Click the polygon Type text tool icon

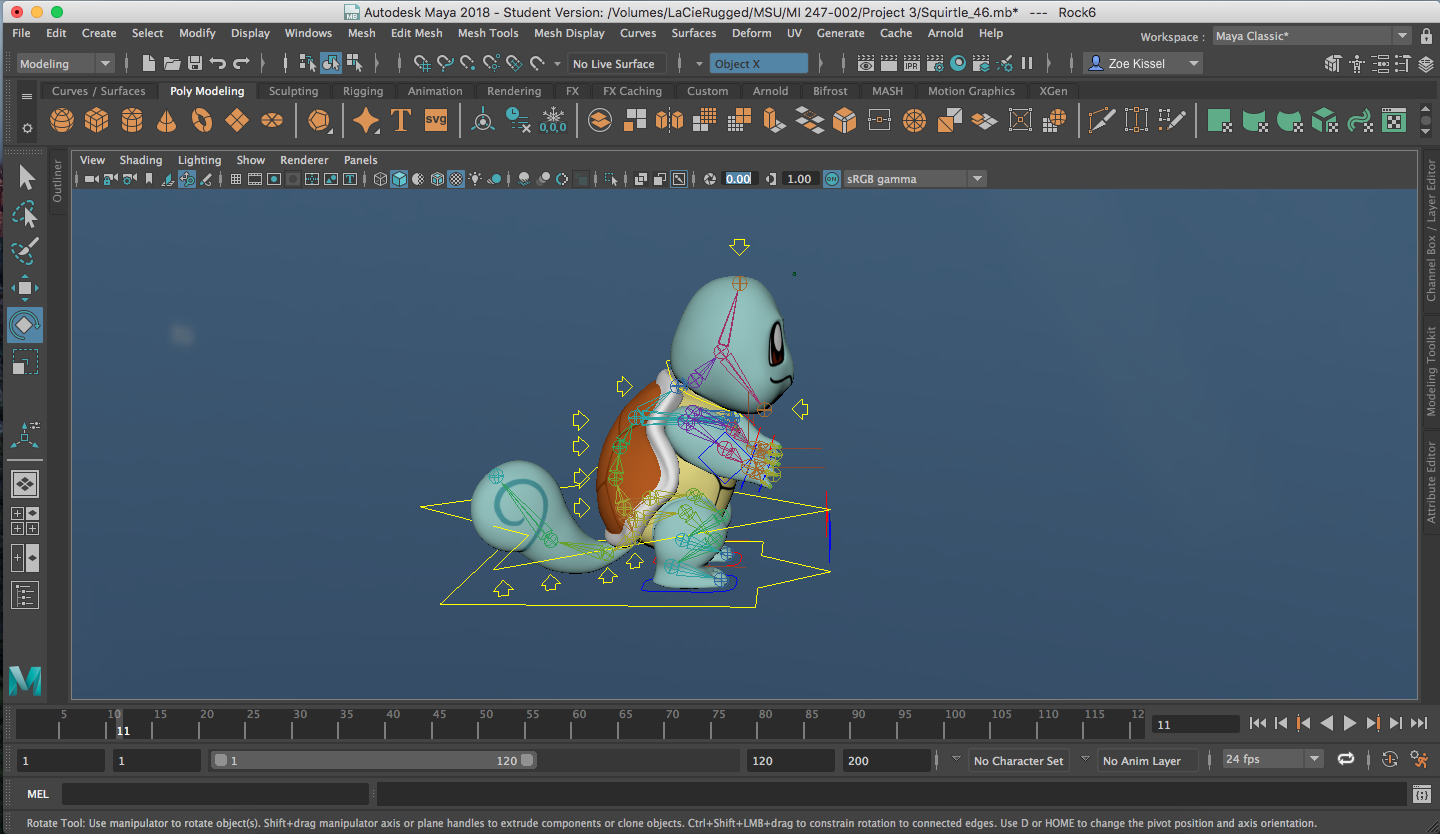coord(401,121)
